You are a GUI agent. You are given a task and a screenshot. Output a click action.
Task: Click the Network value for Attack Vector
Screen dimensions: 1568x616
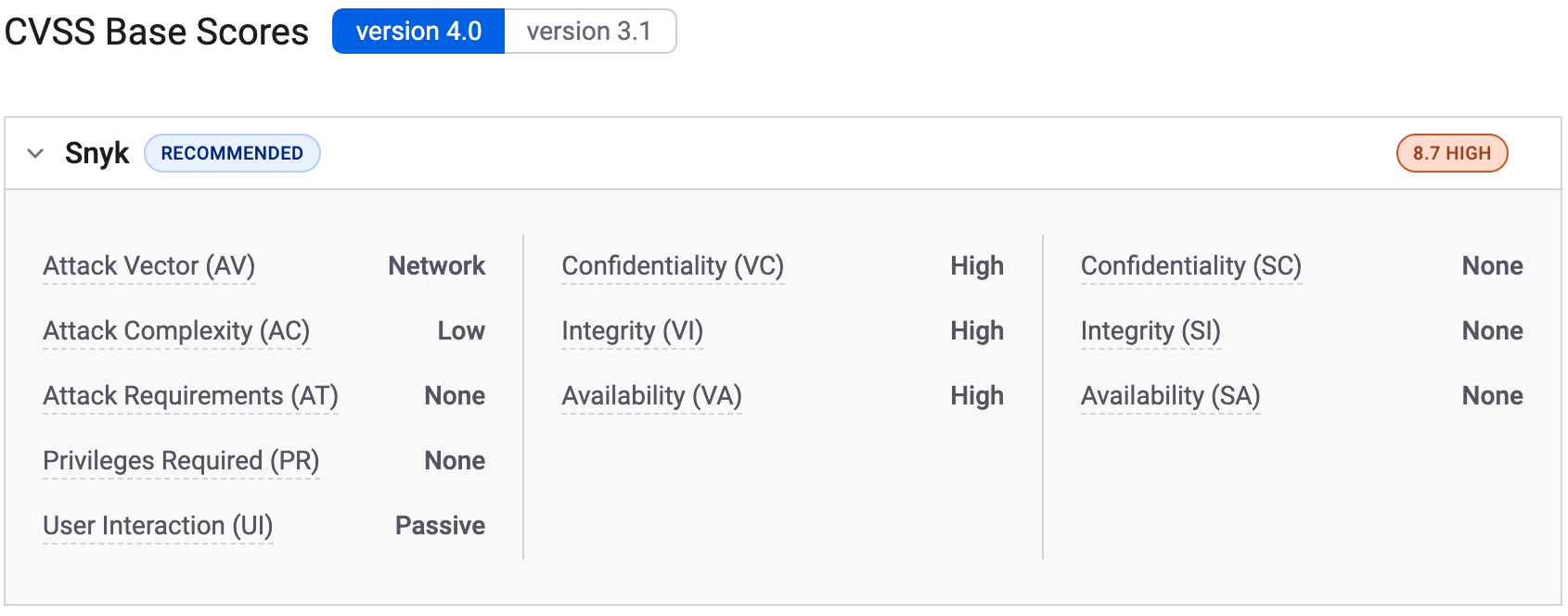pos(436,266)
